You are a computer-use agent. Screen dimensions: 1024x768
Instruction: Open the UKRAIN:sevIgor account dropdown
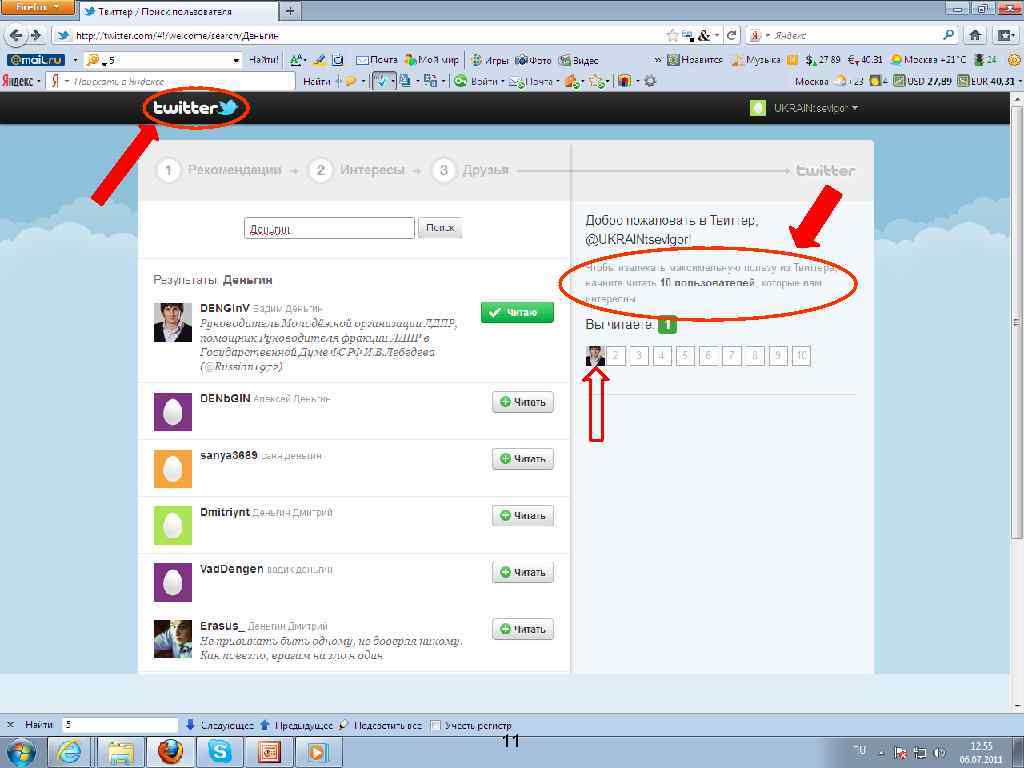click(x=804, y=108)
